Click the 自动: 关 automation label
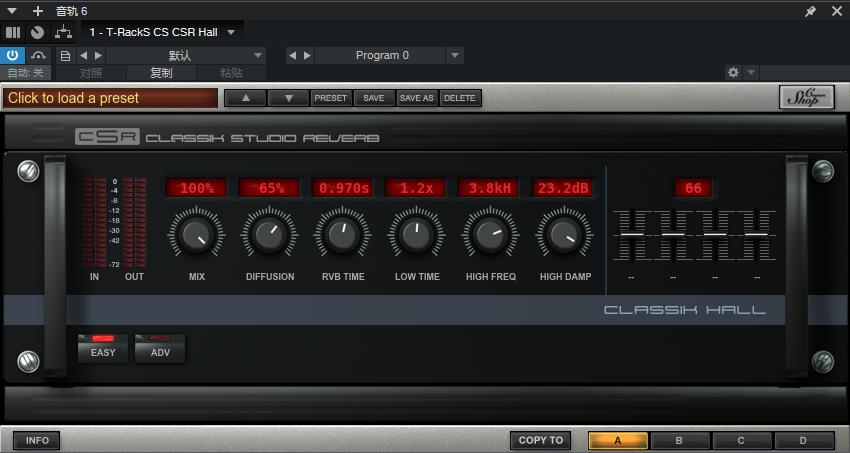Viewport: 850px width, 453px height. click(x=25, y=73)
